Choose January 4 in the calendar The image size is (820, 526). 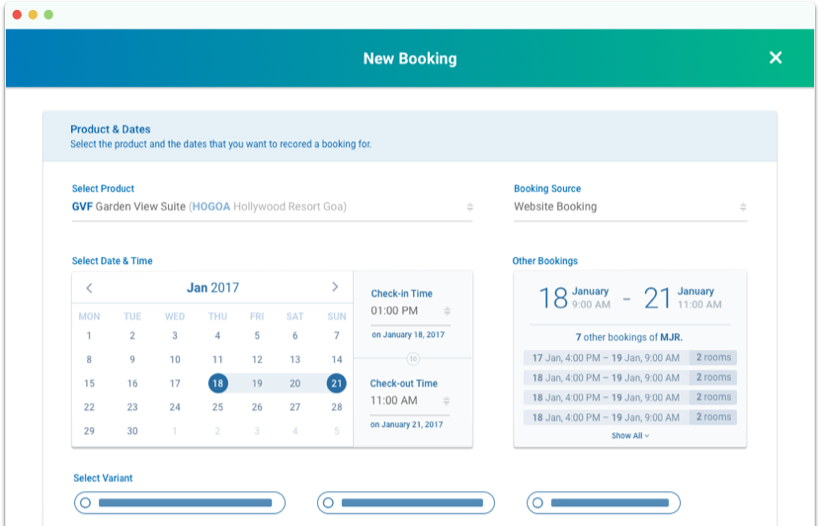pos(218,336)
